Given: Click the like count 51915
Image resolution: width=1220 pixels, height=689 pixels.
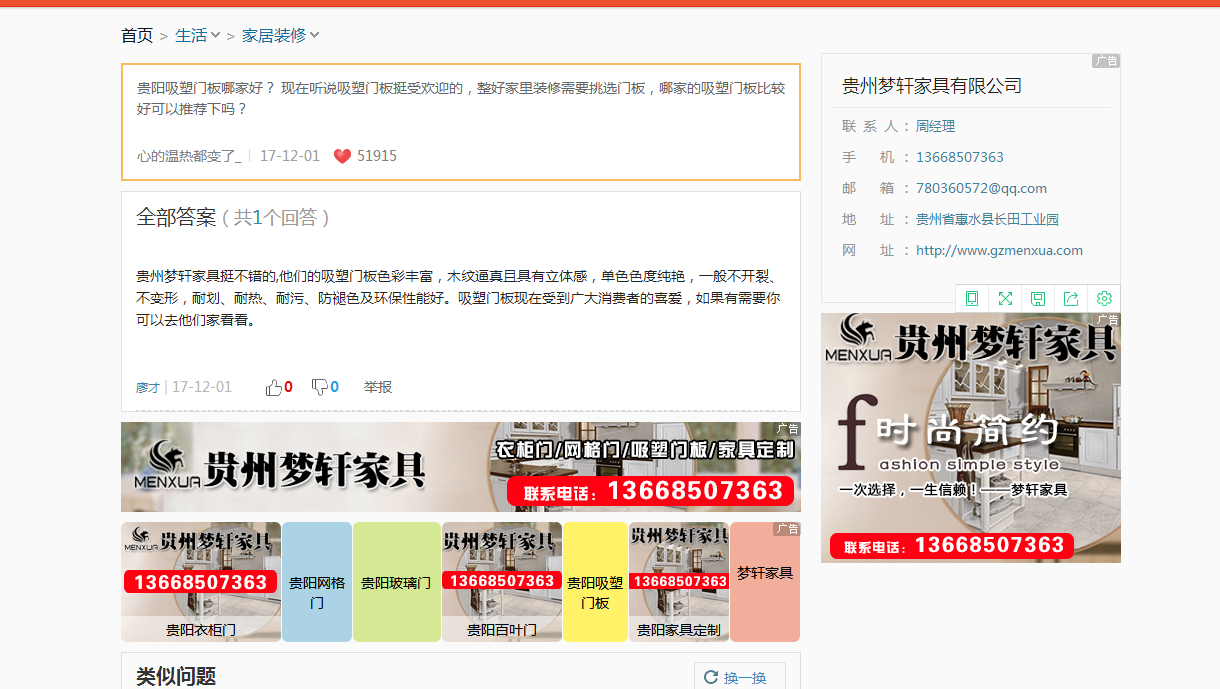Looking at the screenshot, I should pos(377,156).
